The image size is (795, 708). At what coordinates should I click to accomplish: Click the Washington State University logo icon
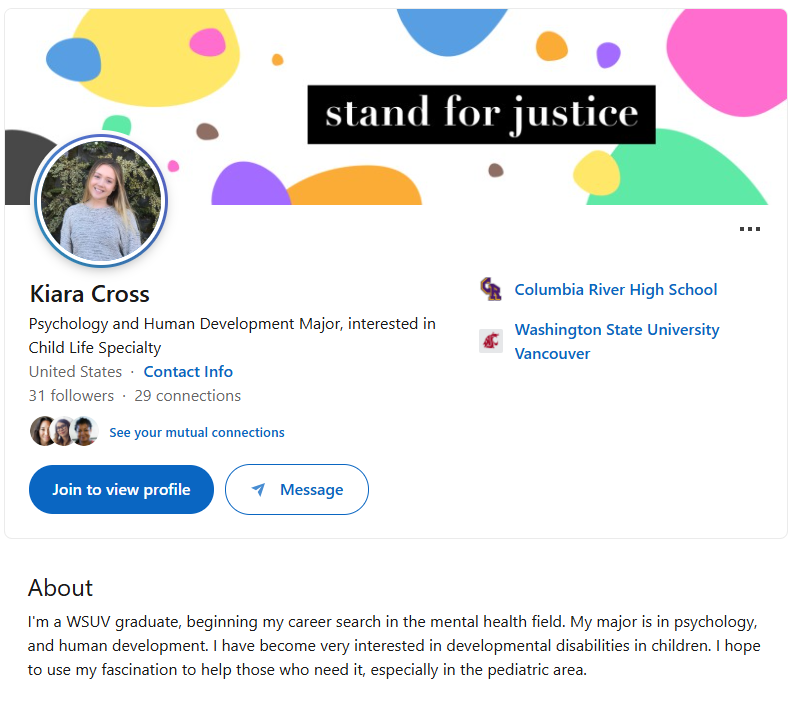(491, 341)
